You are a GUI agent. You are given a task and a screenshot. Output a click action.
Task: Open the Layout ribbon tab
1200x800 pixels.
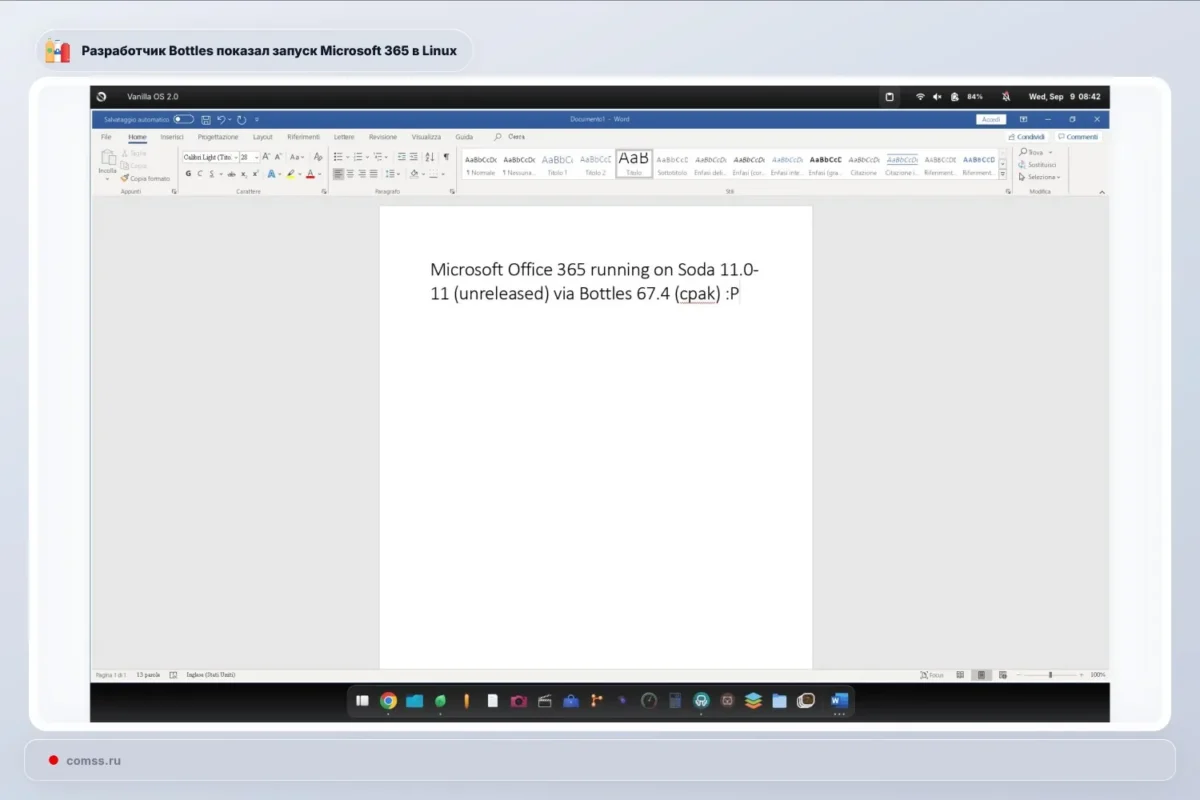point(263,137)
